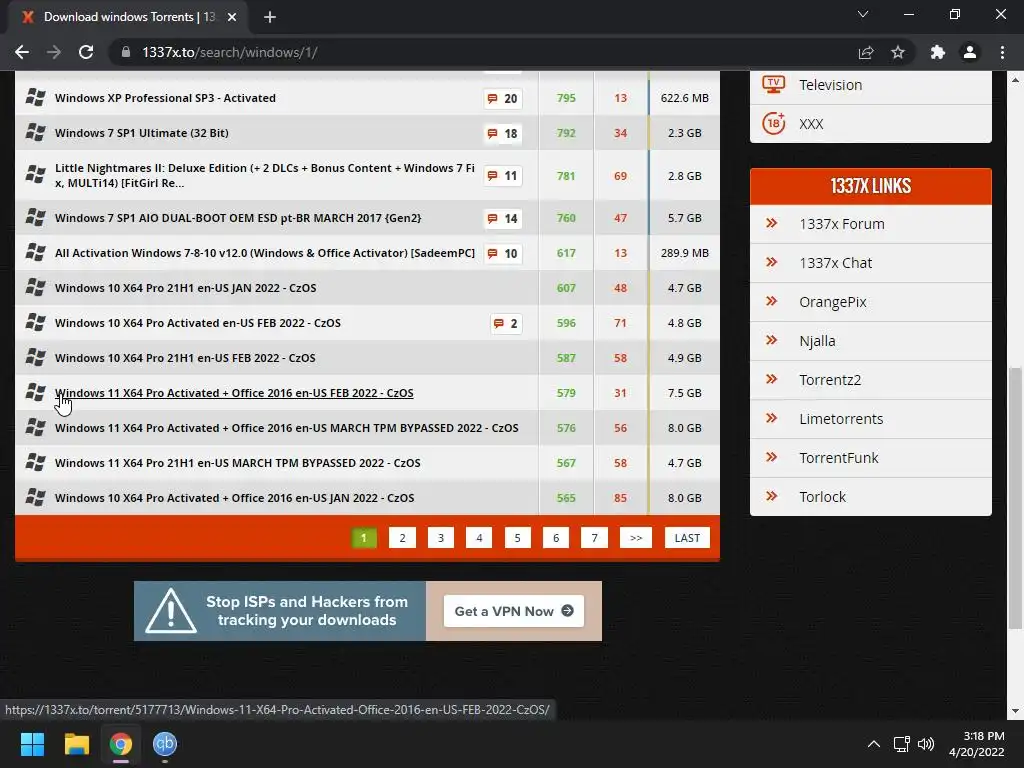Bookmark this page with the star icon

[x=898, y=52]
